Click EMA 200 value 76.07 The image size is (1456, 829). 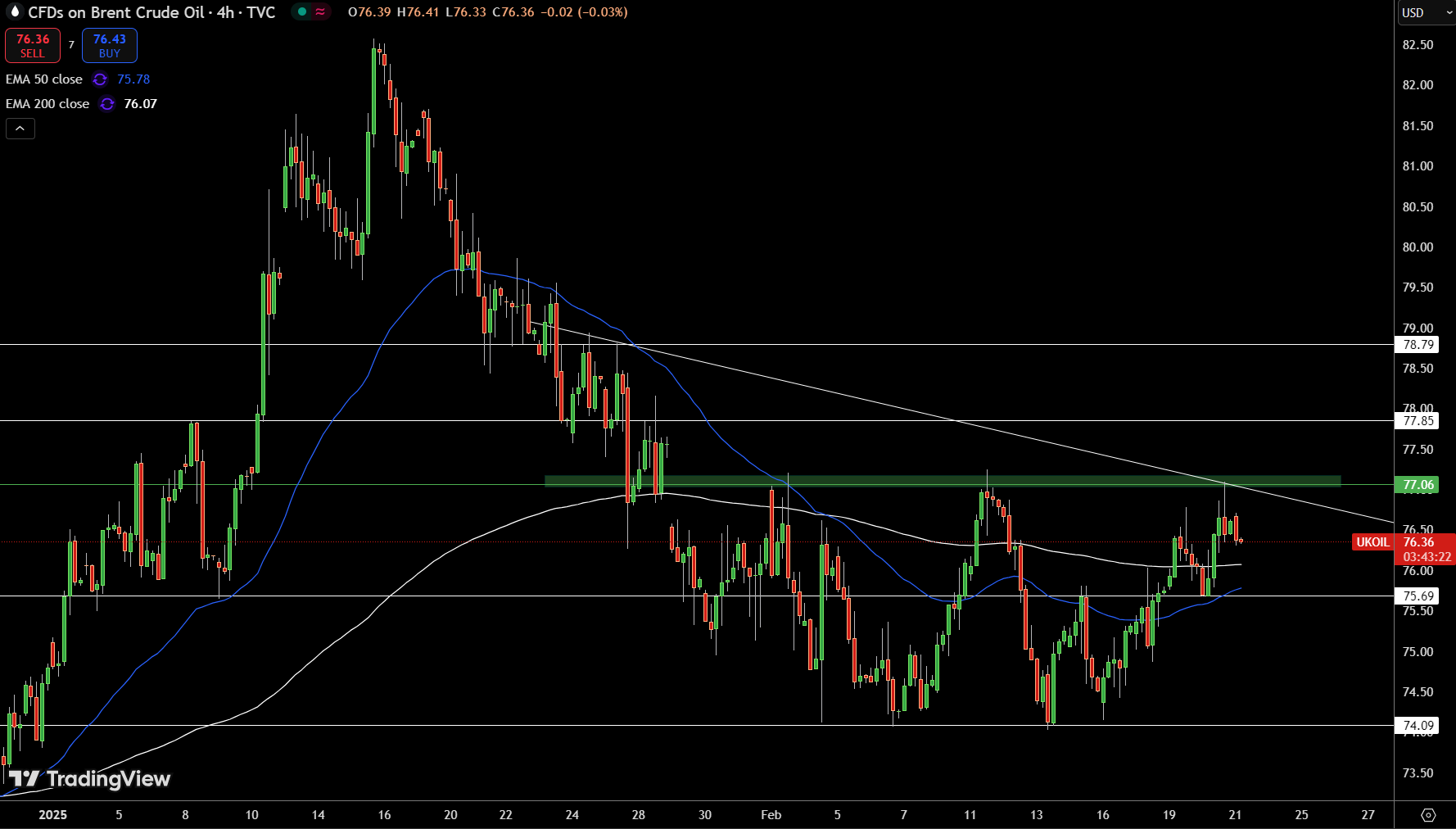140,104
